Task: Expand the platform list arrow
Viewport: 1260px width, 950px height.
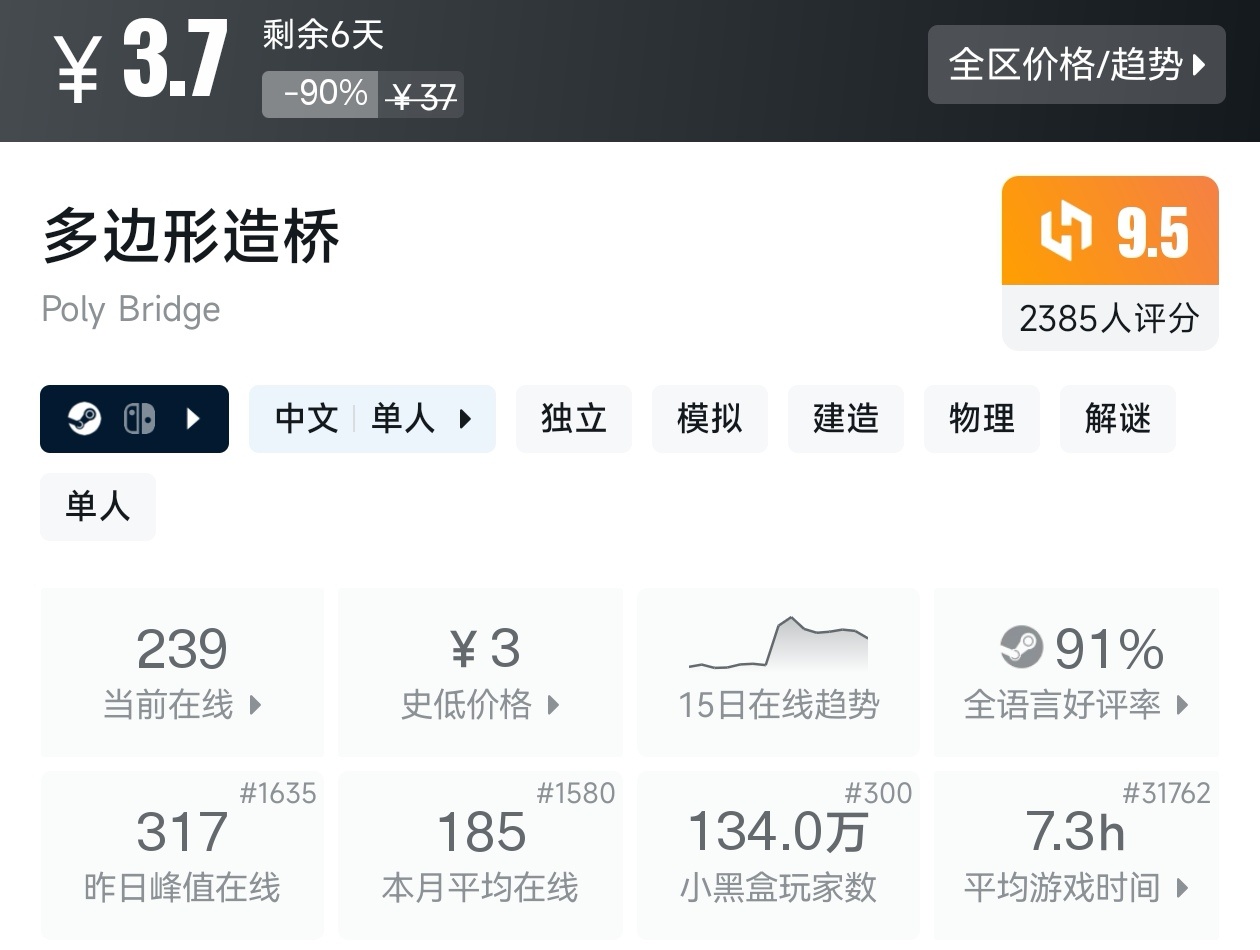Action: point(194,419)
